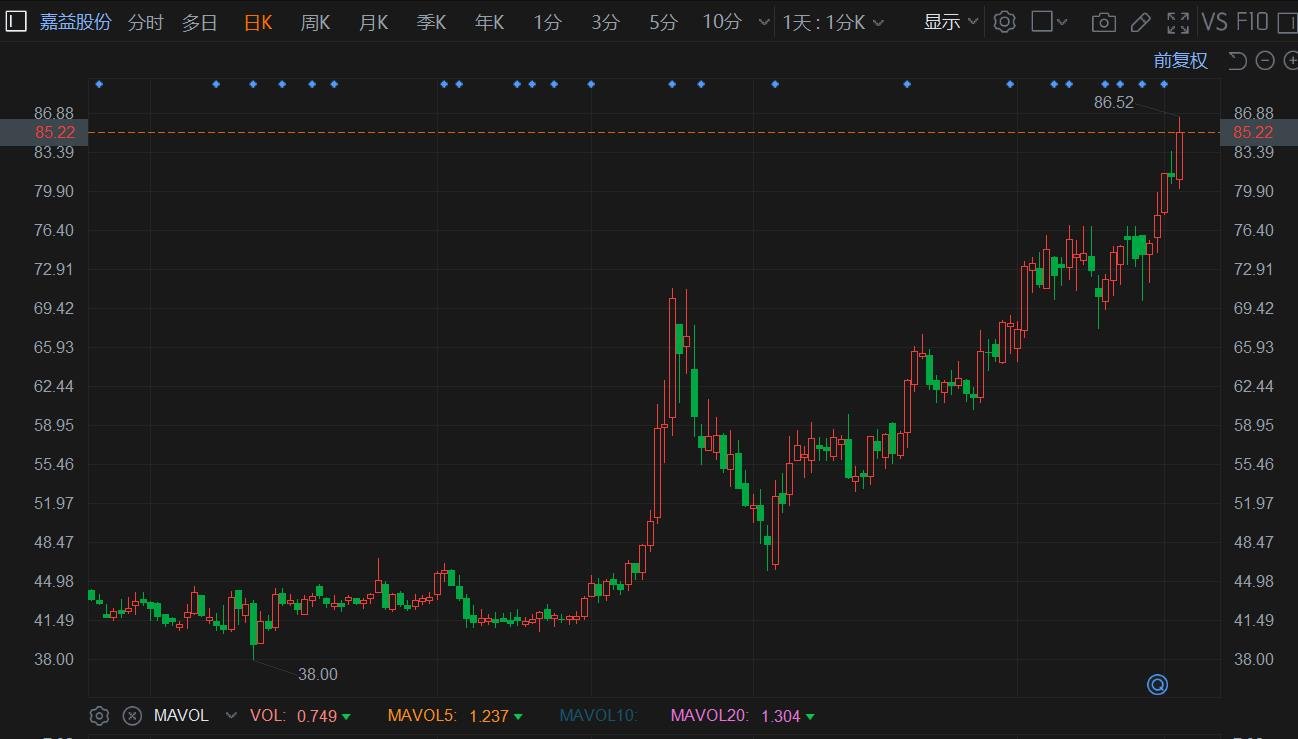Screen dimensions: 1298x739
Task: Open the VS compare button
Action: point(1214,22)
